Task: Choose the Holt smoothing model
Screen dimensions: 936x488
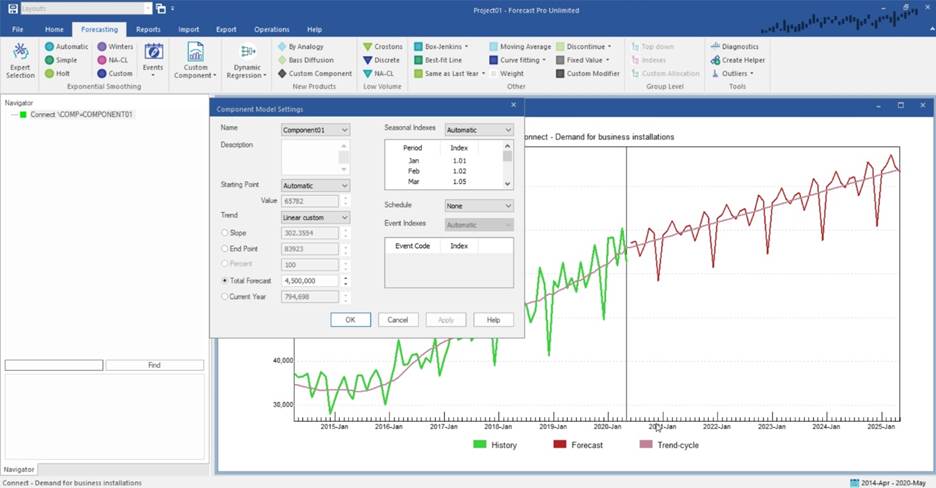Action: pyautogui.click(x=50, y=73)
